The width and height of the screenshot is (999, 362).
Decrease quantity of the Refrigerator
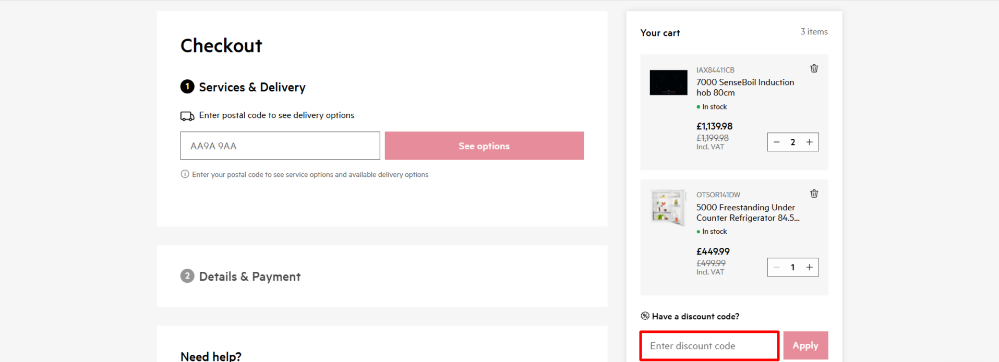[x=776, y=267]
